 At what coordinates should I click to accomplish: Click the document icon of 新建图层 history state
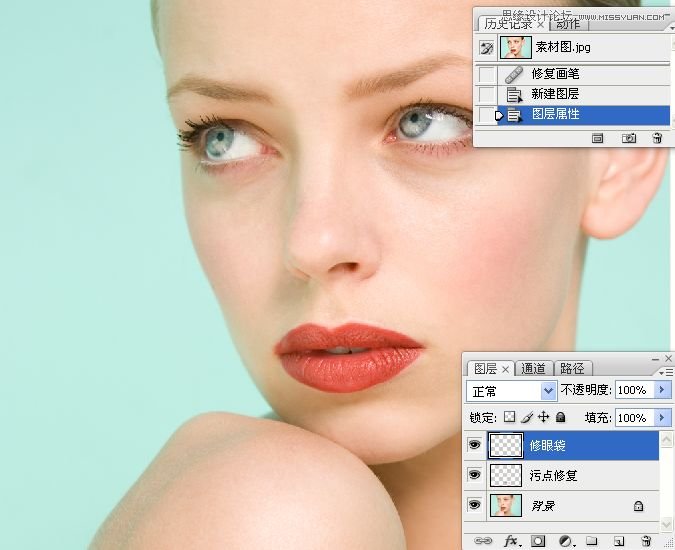click(514, 94)
